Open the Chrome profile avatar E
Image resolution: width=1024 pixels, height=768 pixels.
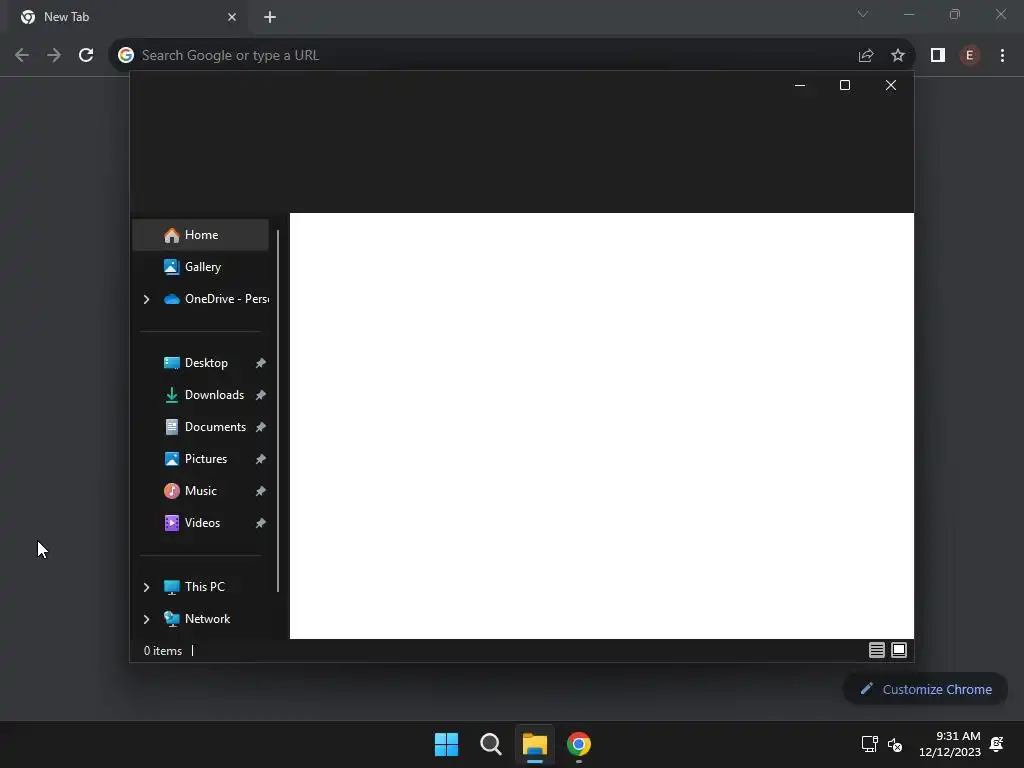click(x=970, y=56)
